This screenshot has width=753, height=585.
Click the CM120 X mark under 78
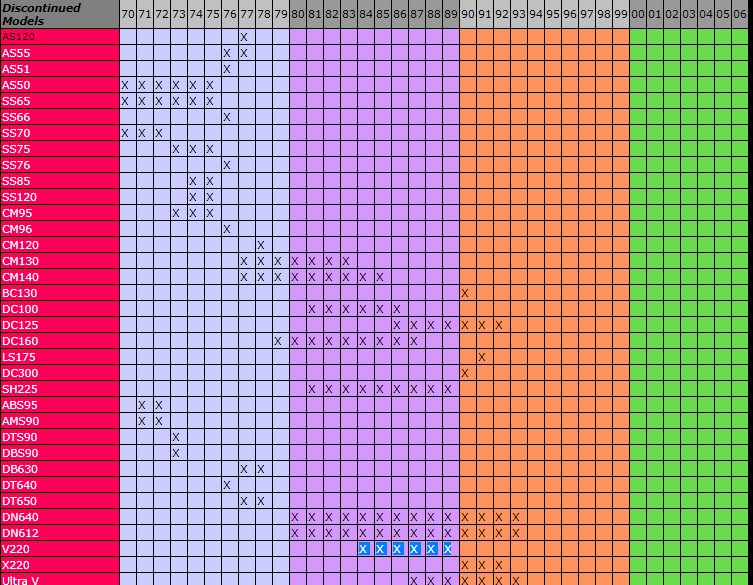point(261,245)
